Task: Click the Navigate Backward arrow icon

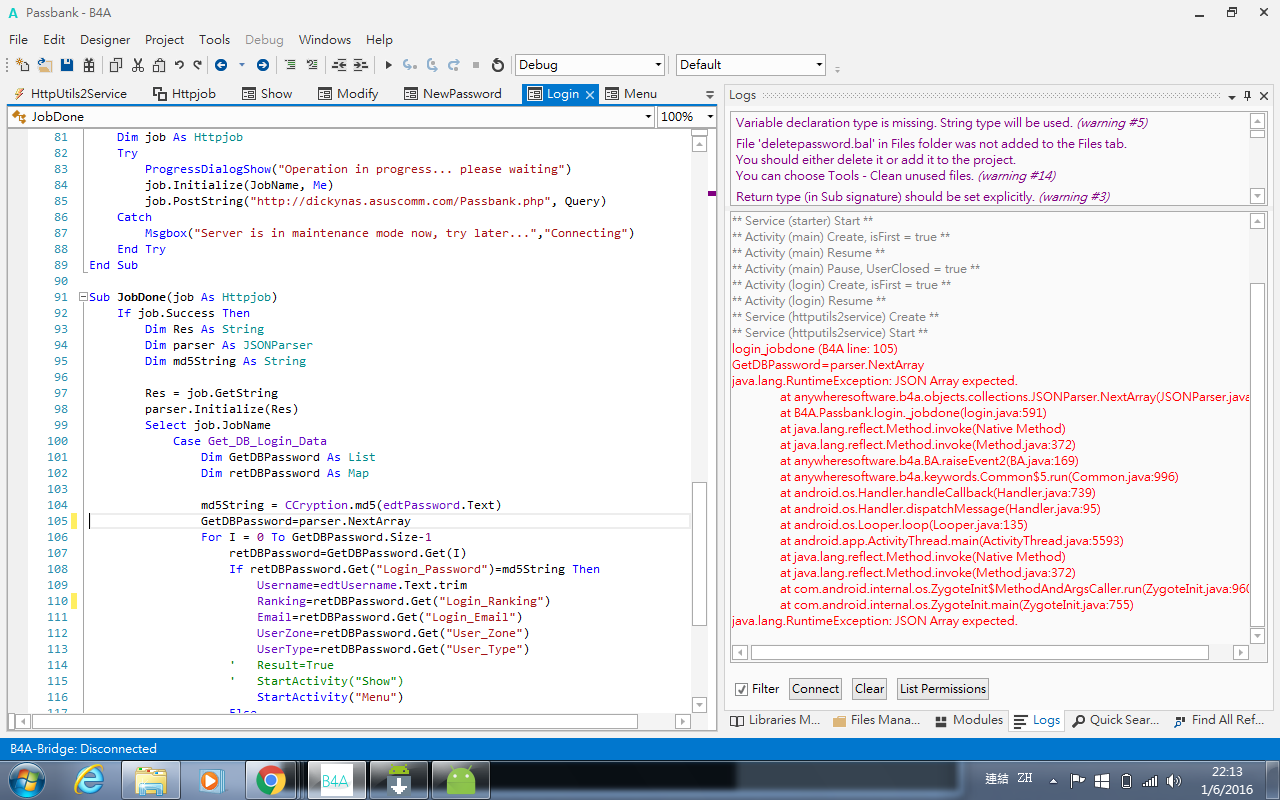Action: [221, 65]
